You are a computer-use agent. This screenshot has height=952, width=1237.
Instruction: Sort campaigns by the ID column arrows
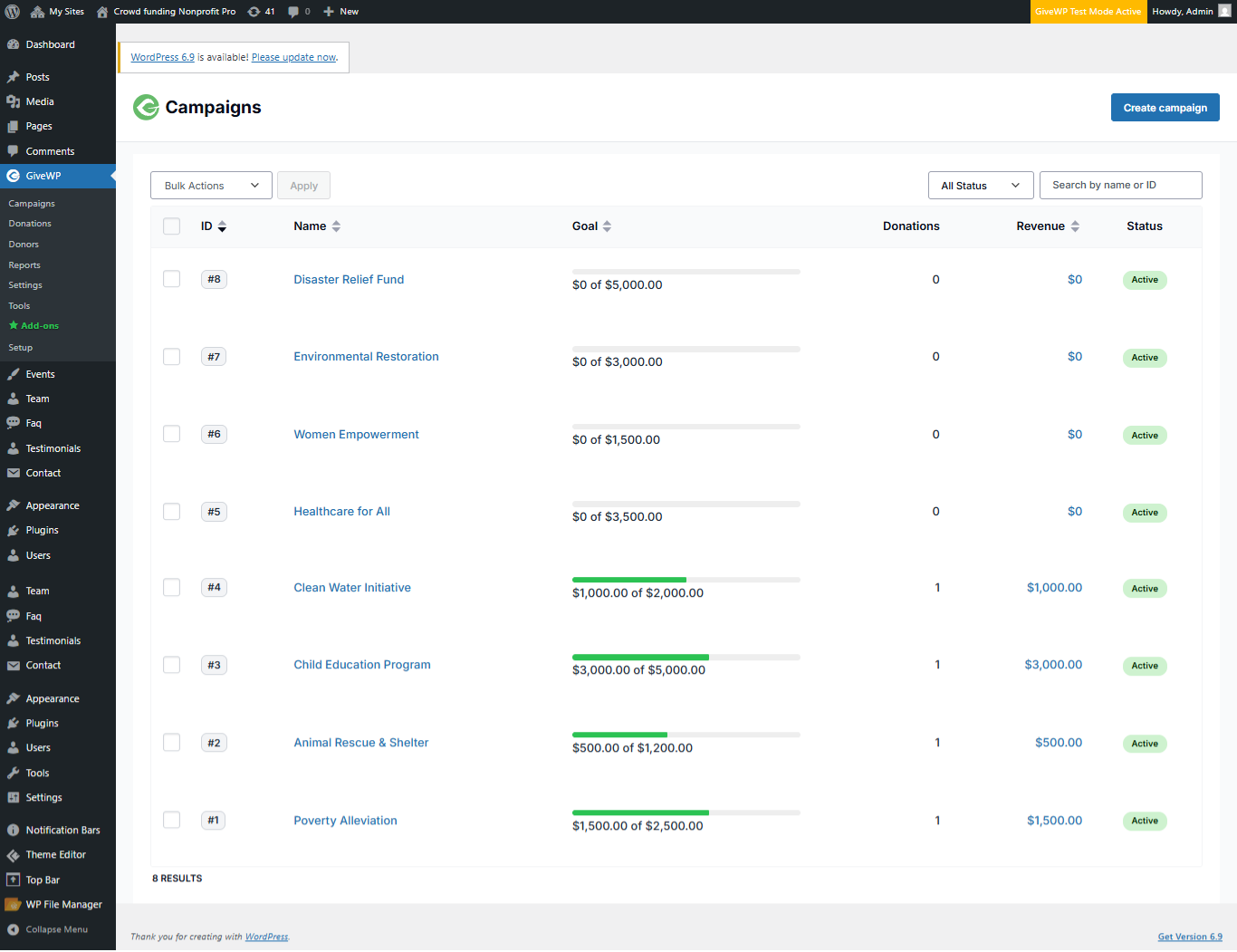coord(222,226)
